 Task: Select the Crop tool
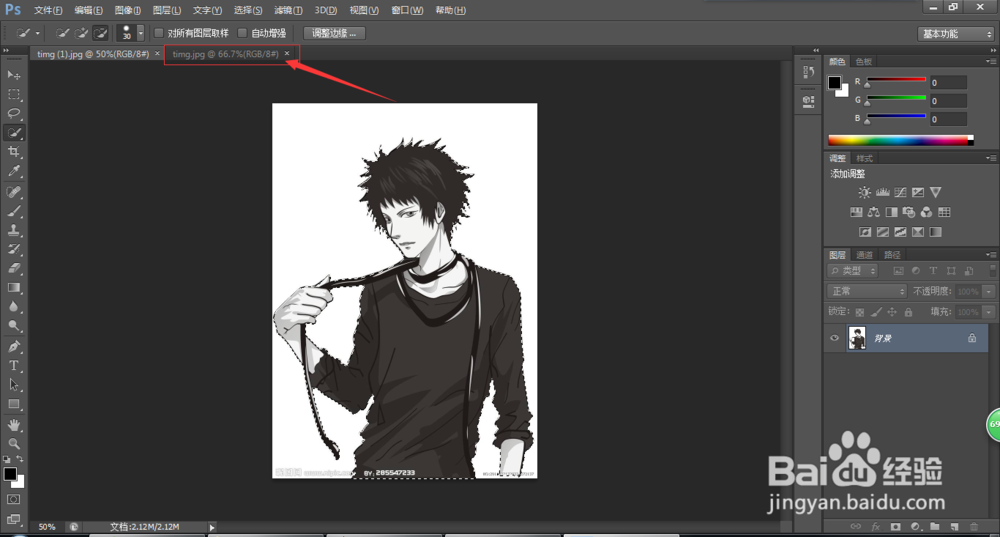[x=13, y=152]
